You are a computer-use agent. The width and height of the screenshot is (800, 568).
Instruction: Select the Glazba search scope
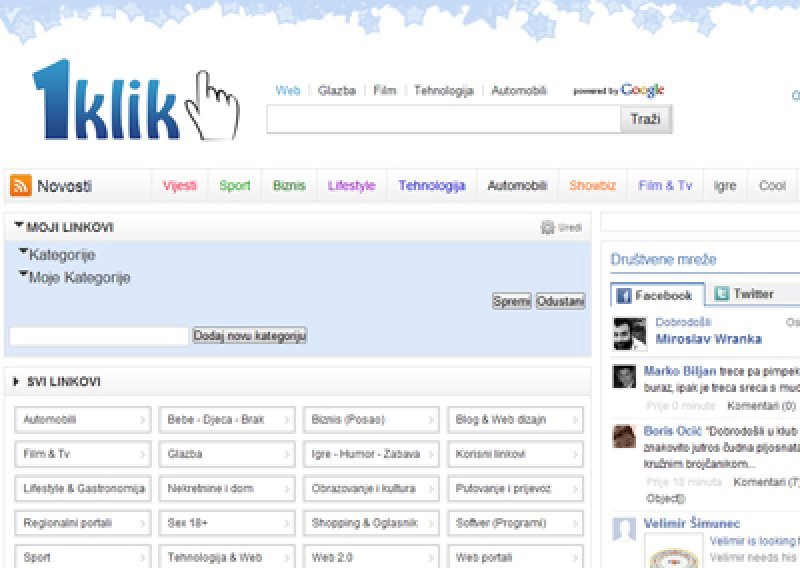click(337, 91)
